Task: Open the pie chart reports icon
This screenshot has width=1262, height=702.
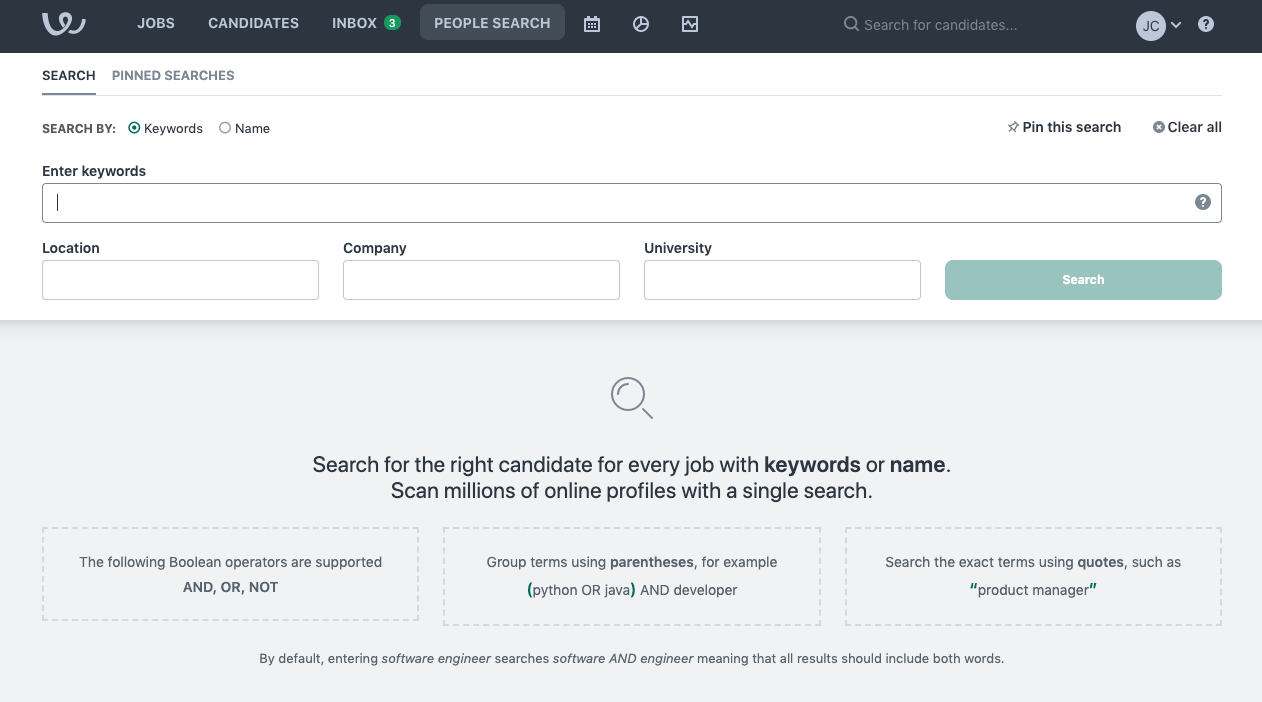Action: (641, 24)
